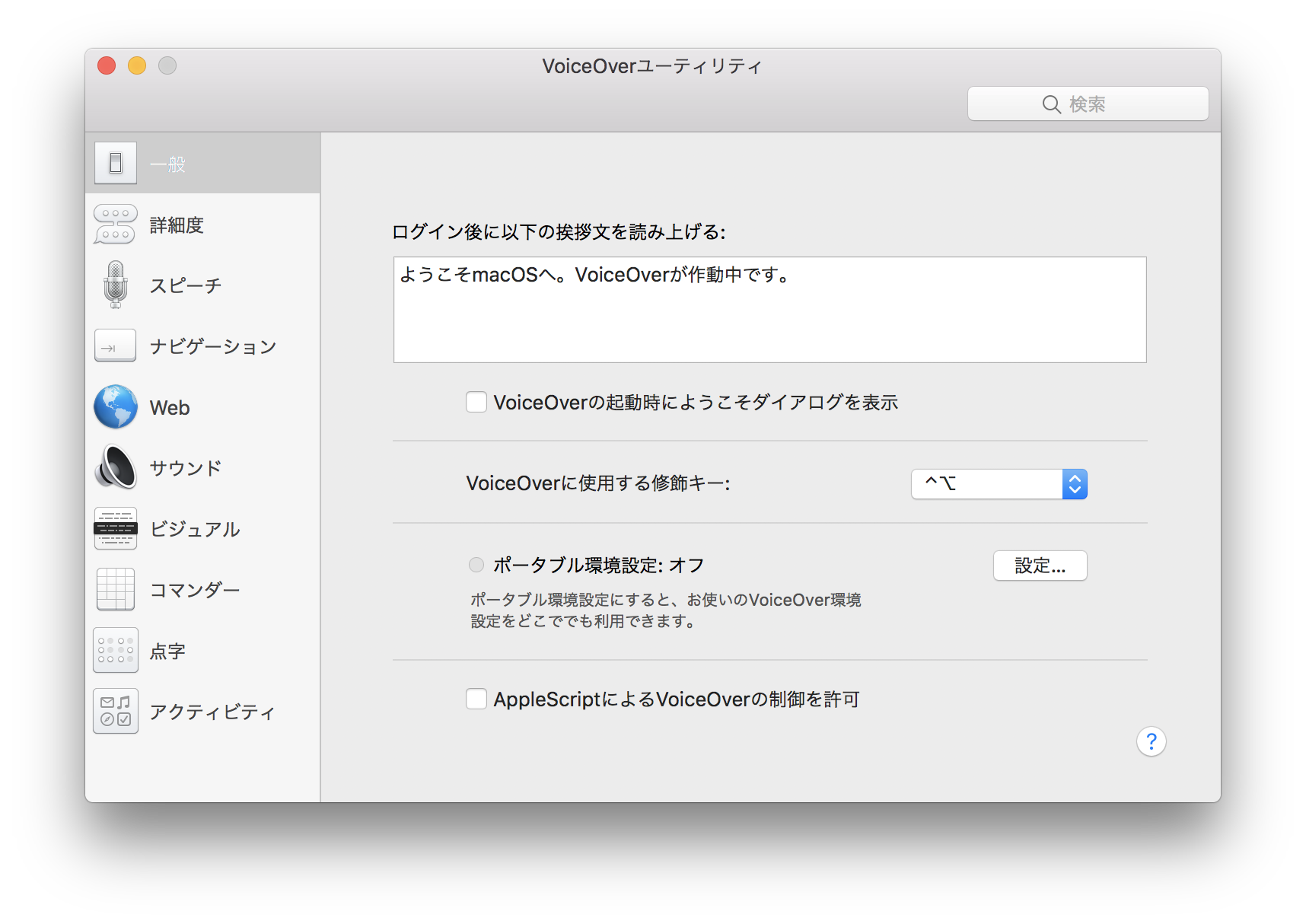Viewport: 1306px width, 924px height.
Task: Select the ナビゲーション category icon
Action: click(x=114, y=346)
